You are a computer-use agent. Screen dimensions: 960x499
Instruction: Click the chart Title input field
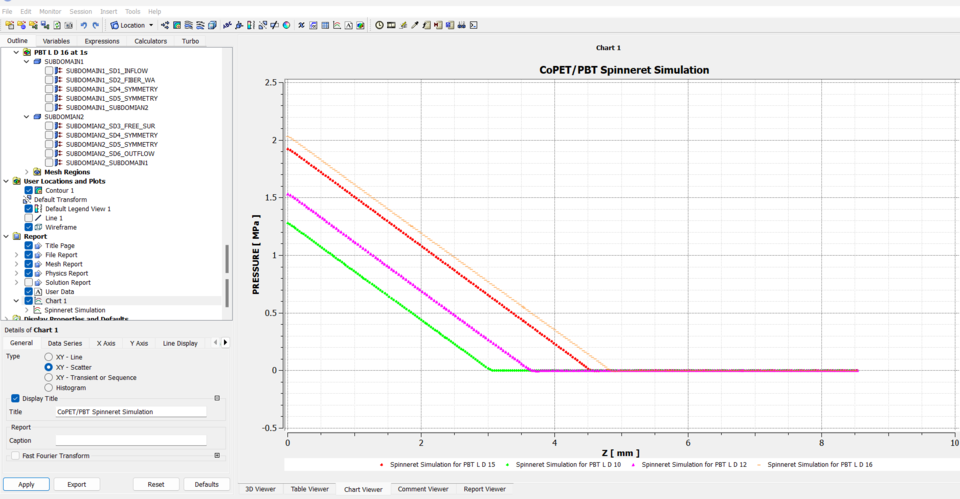[130, 411]
